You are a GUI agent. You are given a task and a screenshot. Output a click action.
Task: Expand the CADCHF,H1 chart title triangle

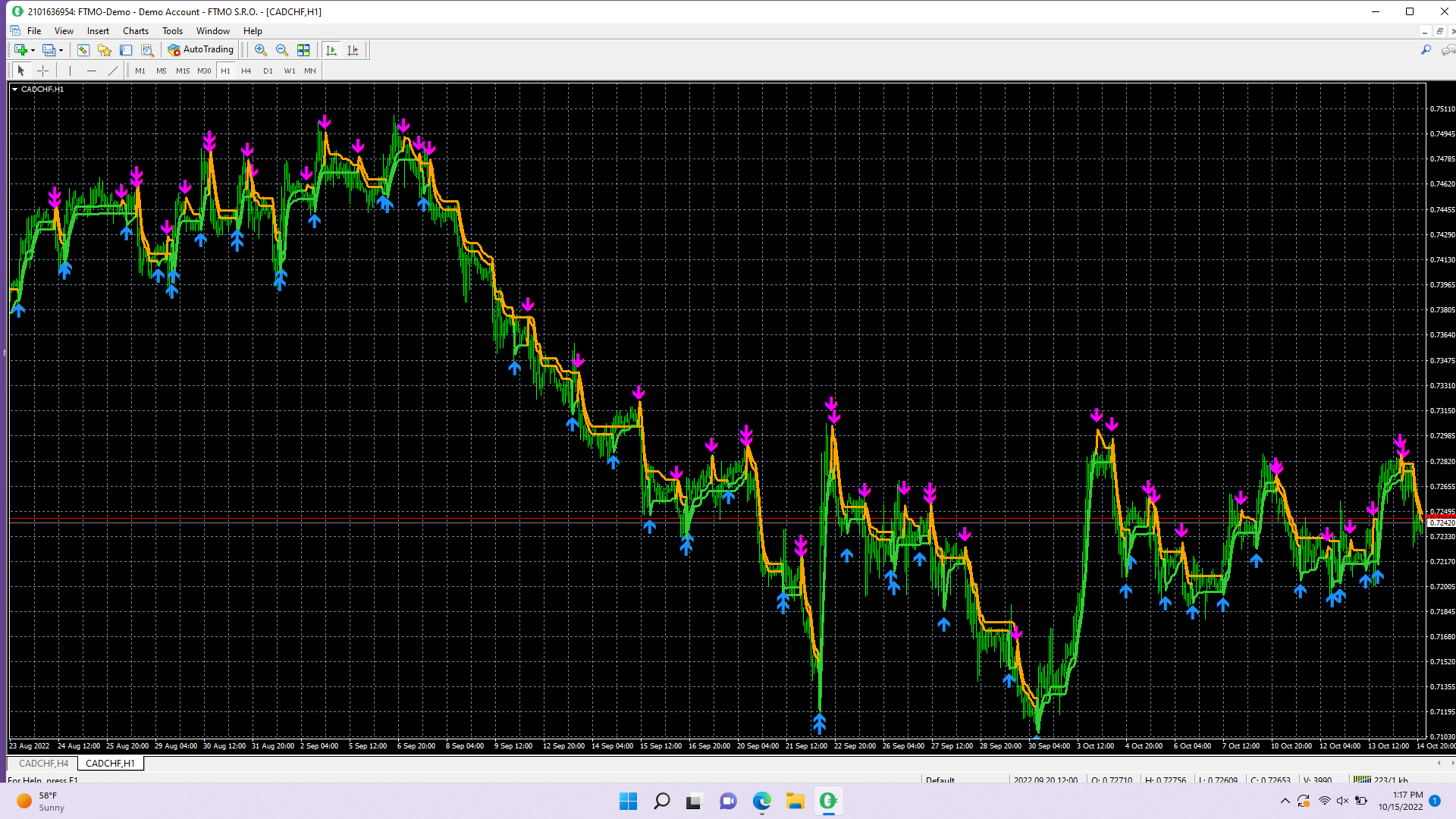click(14, 89)
